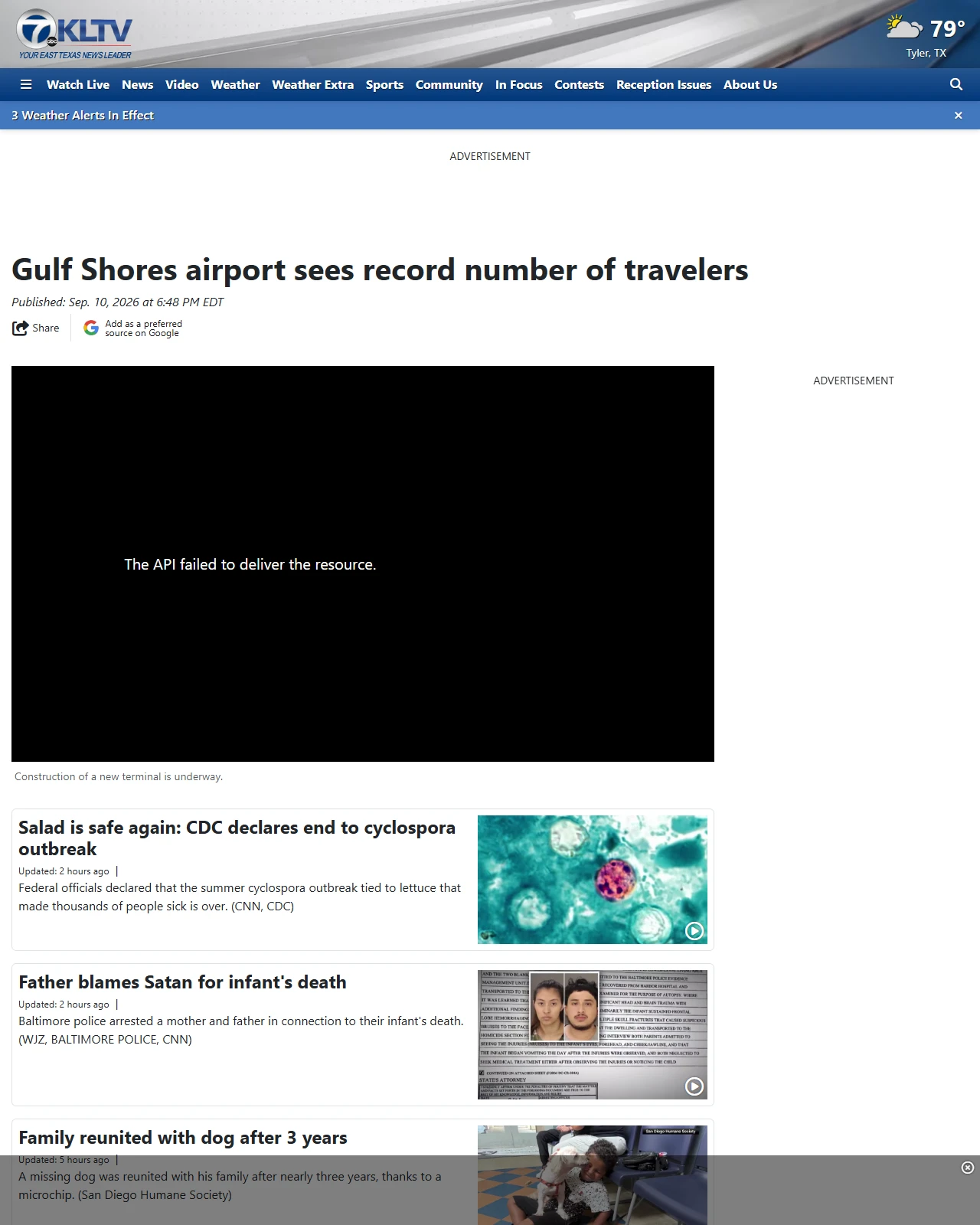The image size is (980, 1225).
Task: Click the 79° temperature reading
Action: pos(948,29)
